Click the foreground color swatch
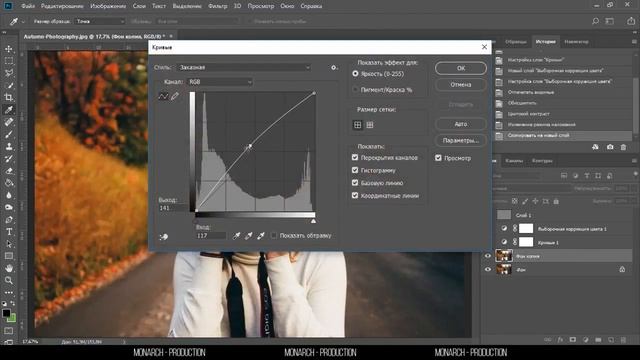The image size is (640, 360). [x=6, y=313]
